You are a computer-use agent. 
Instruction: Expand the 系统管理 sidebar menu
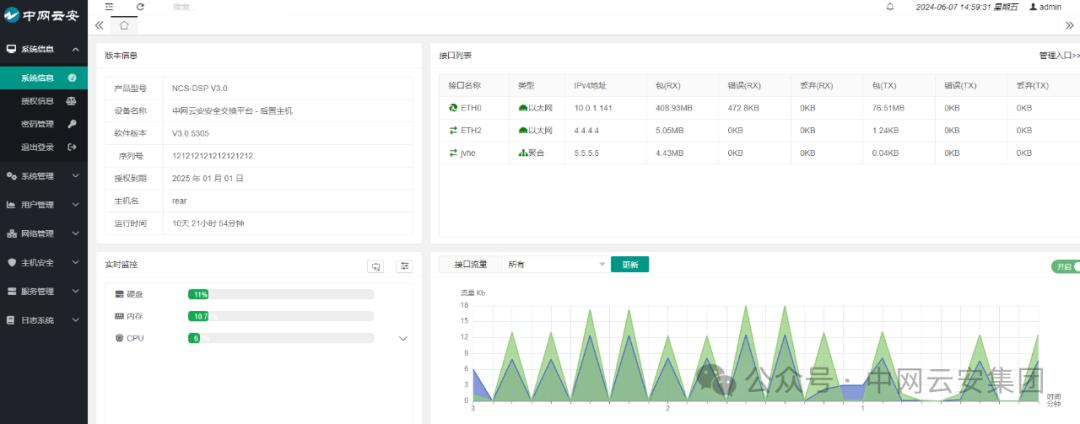(x=43, y=176)
